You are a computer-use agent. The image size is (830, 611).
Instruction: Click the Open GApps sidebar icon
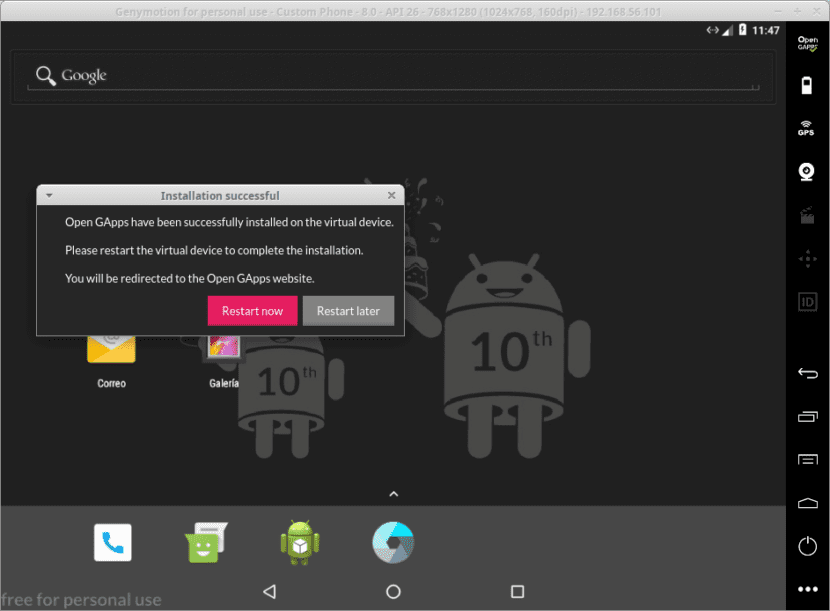point(807,43)
